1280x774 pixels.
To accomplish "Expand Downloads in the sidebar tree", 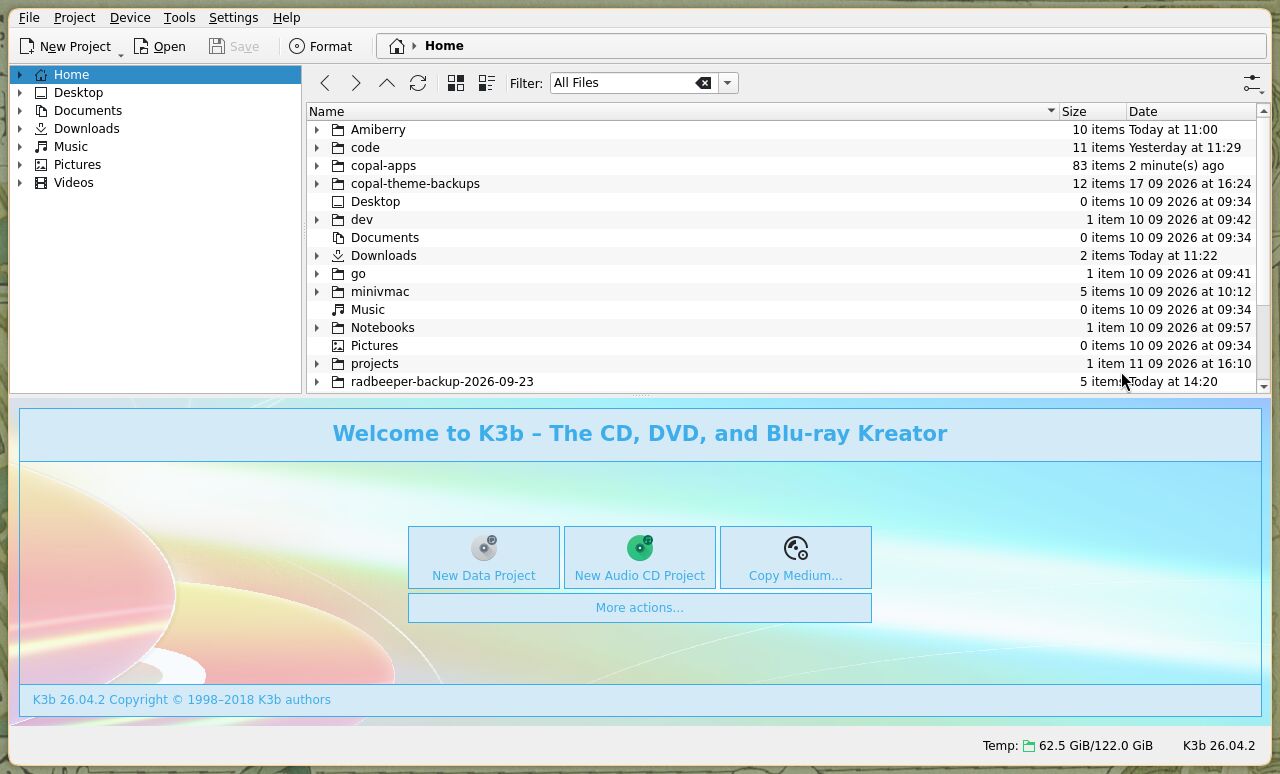I will (x=20, y=129).
